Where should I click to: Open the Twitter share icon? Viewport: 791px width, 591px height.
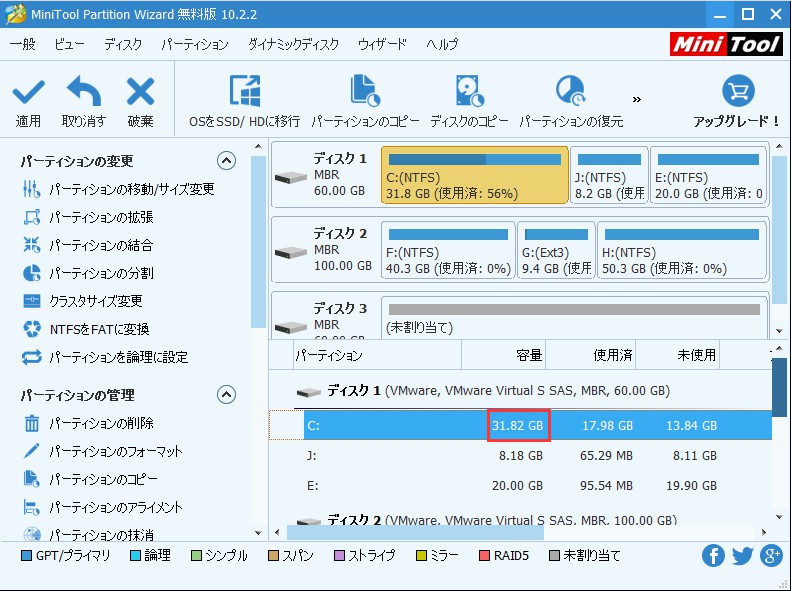point(742,556)
